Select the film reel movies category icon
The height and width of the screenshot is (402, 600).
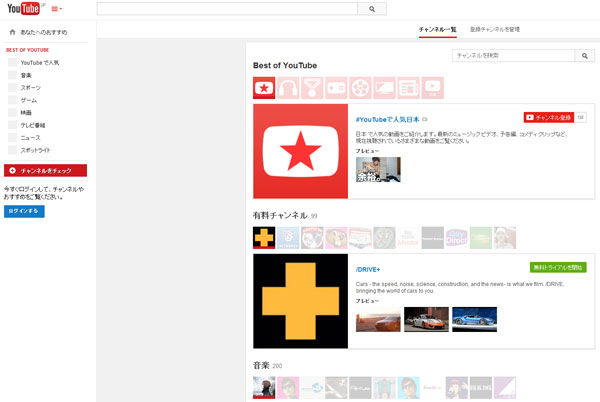pyautogui.click(x=360, y=88)
